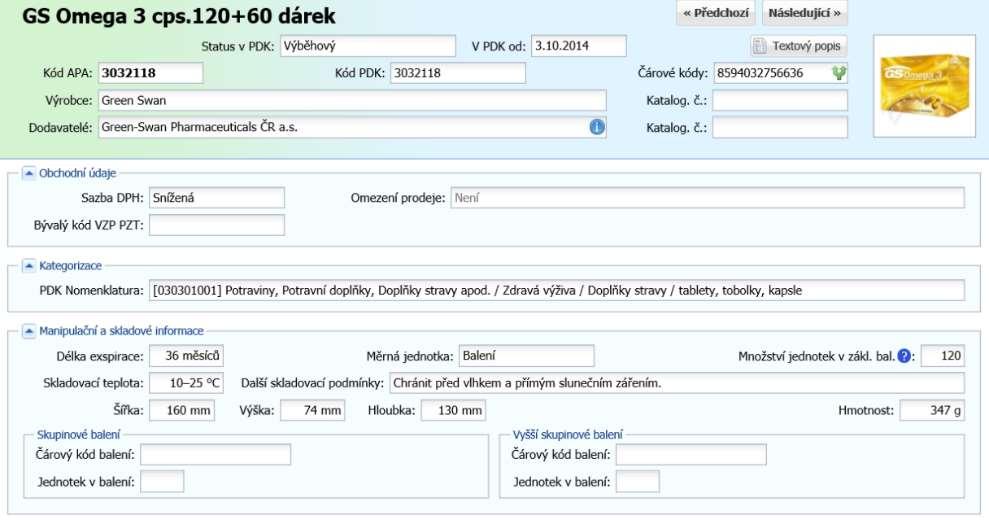This screenshot has width=989, height=520.
Task: Click the Skladovací teplota field
Action: click(186, 383)
